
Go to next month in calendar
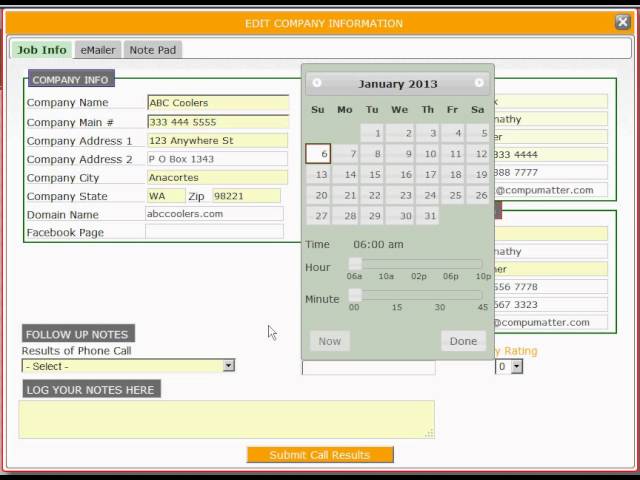coord(479,83)
